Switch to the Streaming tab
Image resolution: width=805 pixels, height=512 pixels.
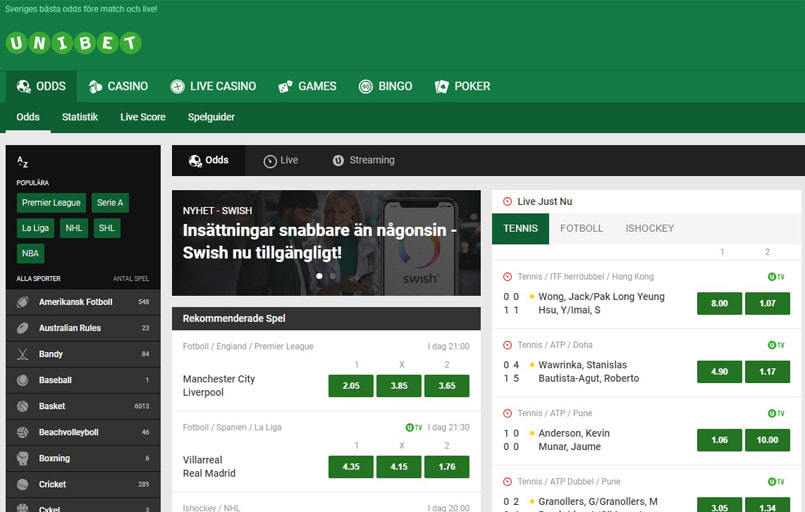[x=363, y=160]
